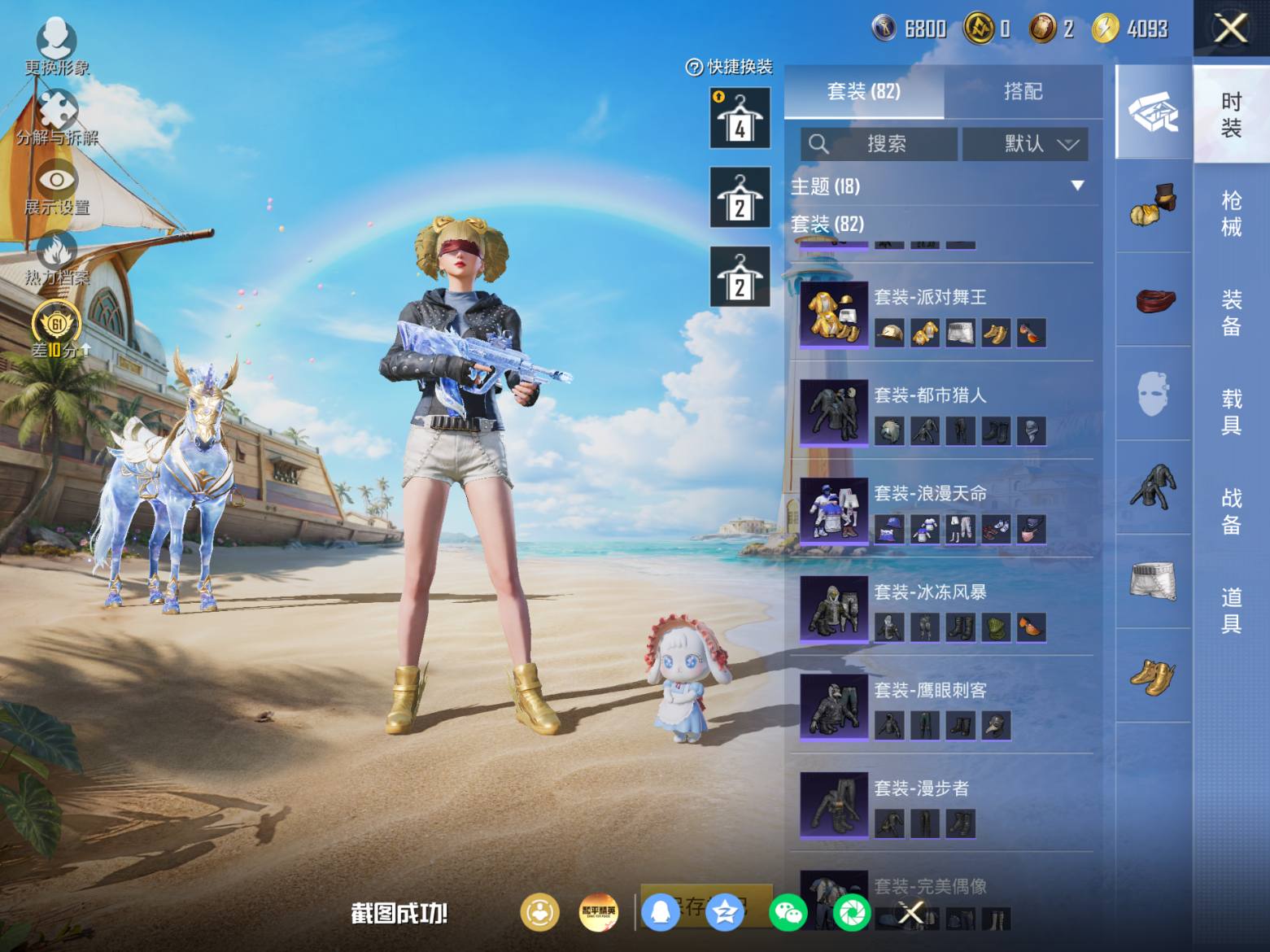The width and height of the screenshot is (1270, 952).
Task: Choose the 套装-漫步者 set thumbnail
Action: 834,806
